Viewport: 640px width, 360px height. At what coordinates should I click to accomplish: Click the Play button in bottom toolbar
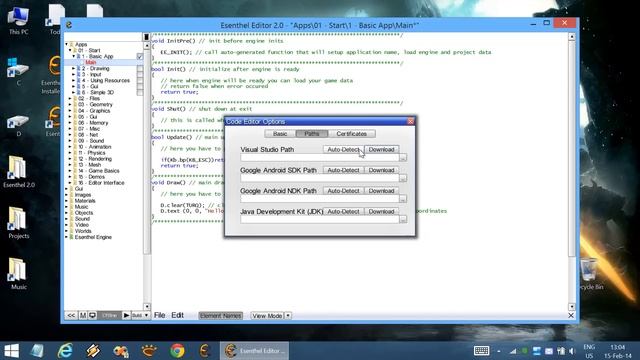point(126,316)
